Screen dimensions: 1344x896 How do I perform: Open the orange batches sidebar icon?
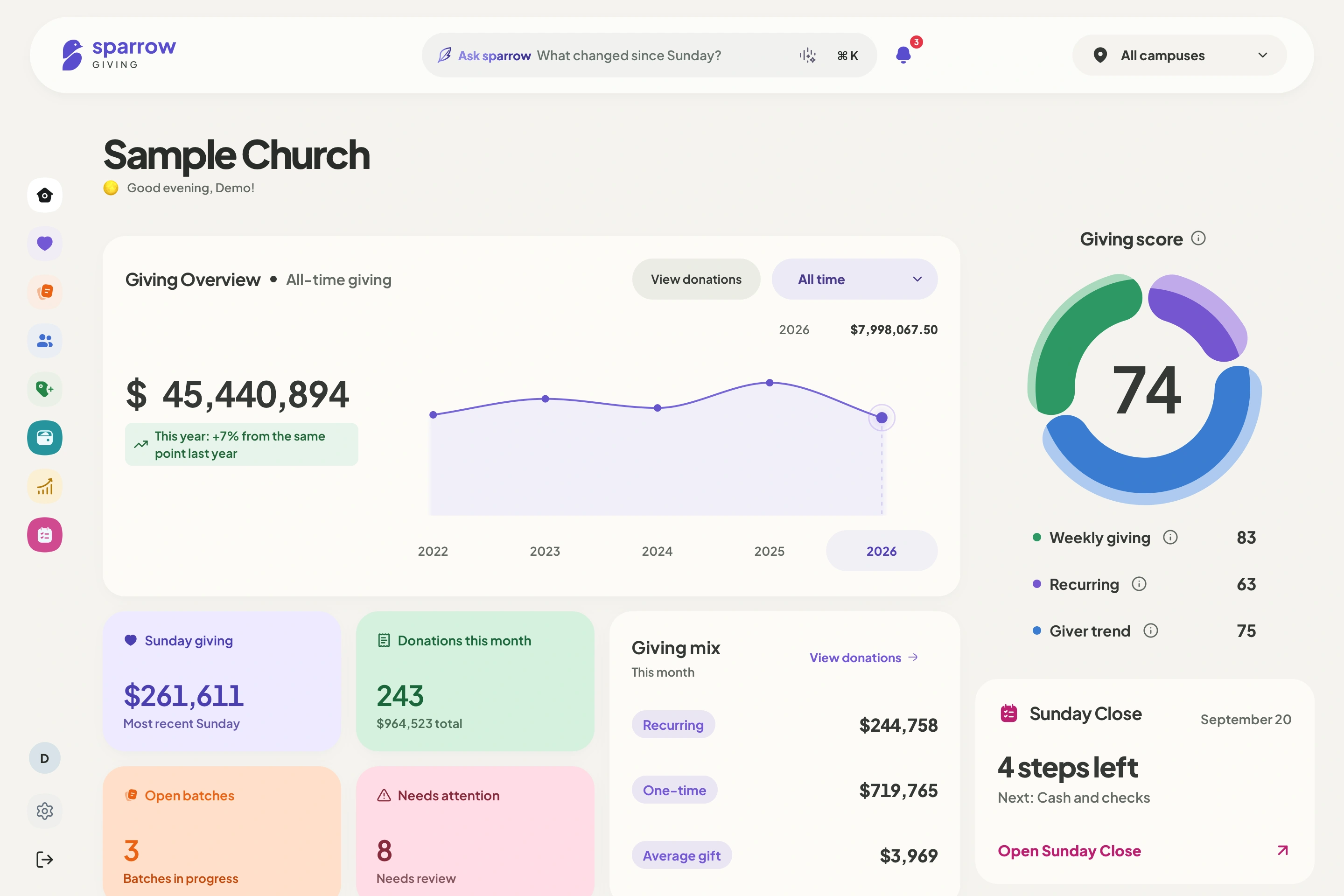[45, 292]
